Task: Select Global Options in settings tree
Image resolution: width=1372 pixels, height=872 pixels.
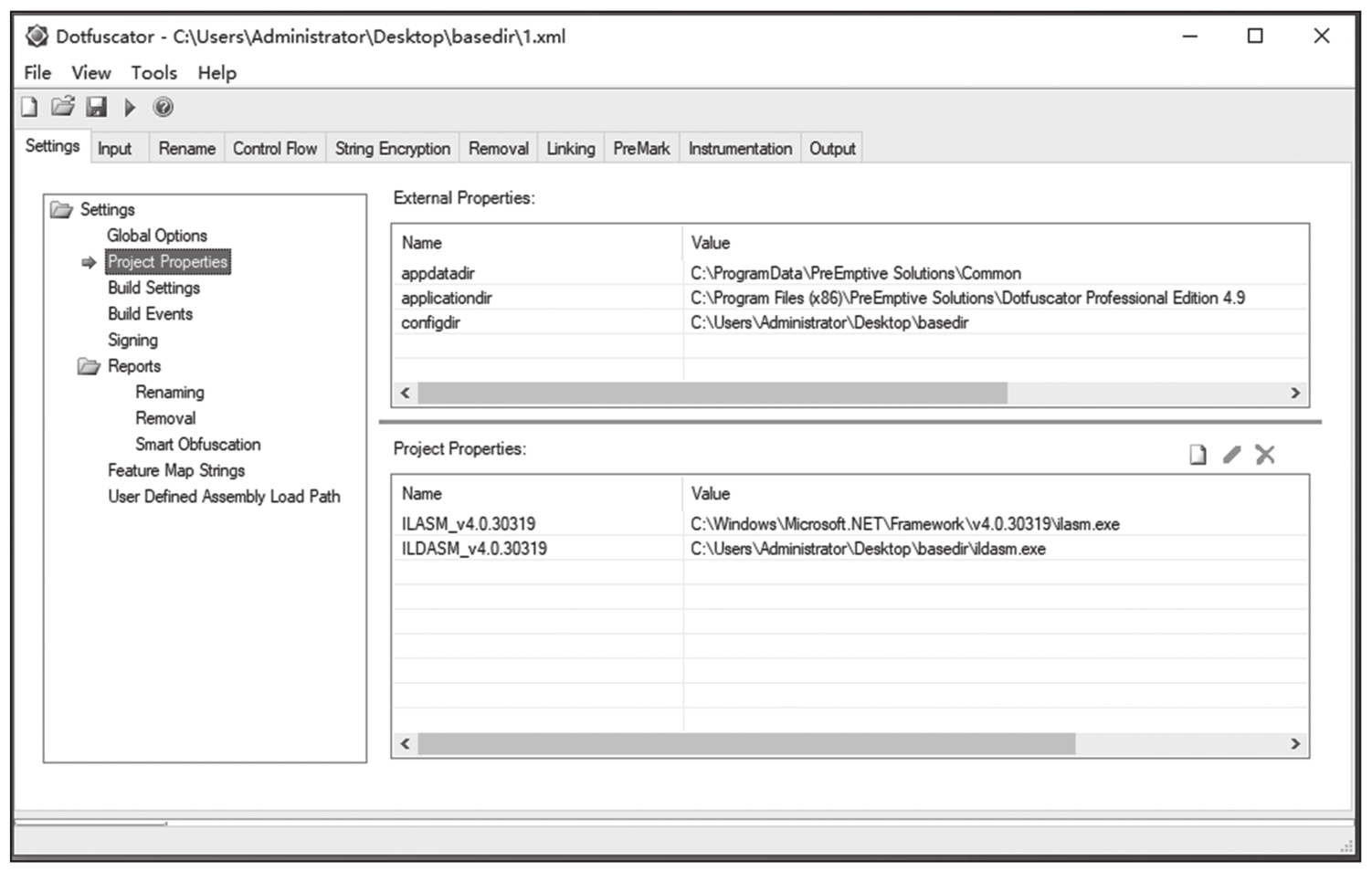Action: click(157, 236)
